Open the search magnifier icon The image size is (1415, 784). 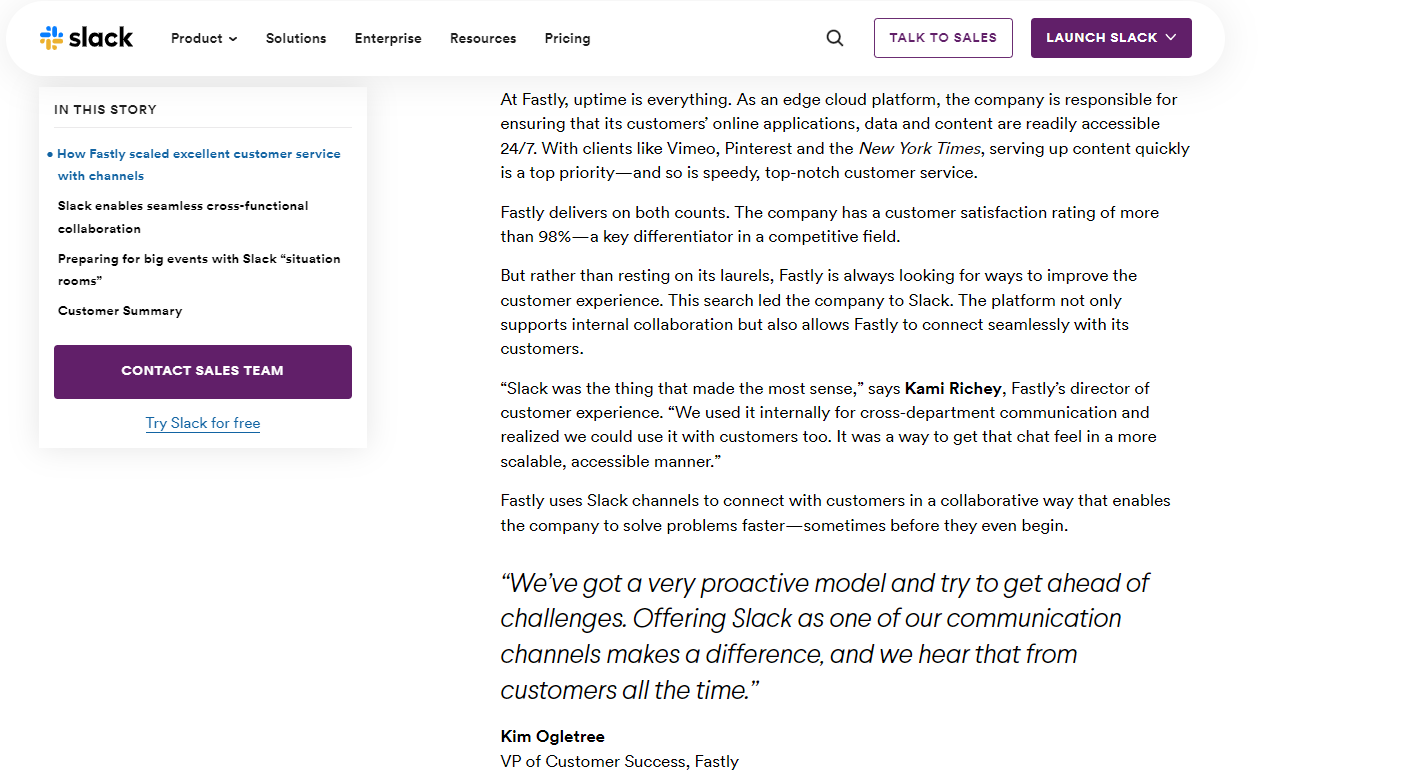[x=835, y=38]
